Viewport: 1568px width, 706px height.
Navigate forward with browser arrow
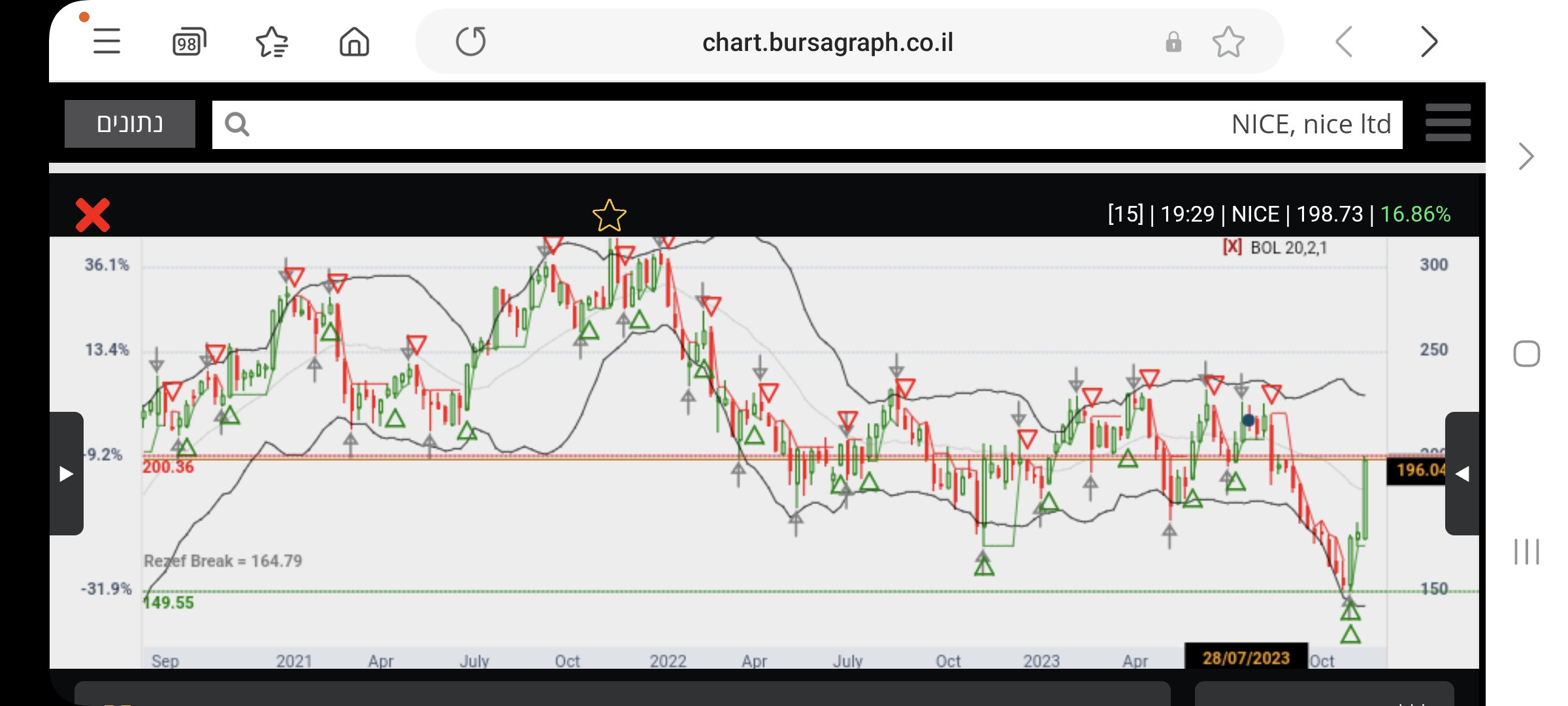[x=1429, y=42]
